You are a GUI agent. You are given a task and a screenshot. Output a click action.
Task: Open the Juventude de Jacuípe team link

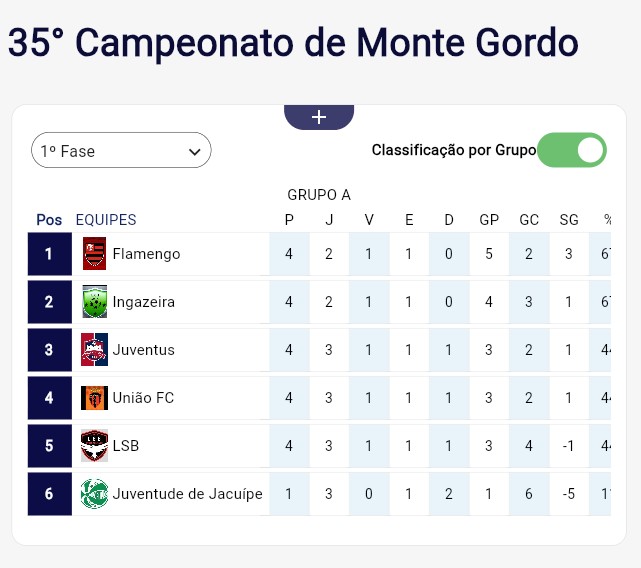pos(187,494)
